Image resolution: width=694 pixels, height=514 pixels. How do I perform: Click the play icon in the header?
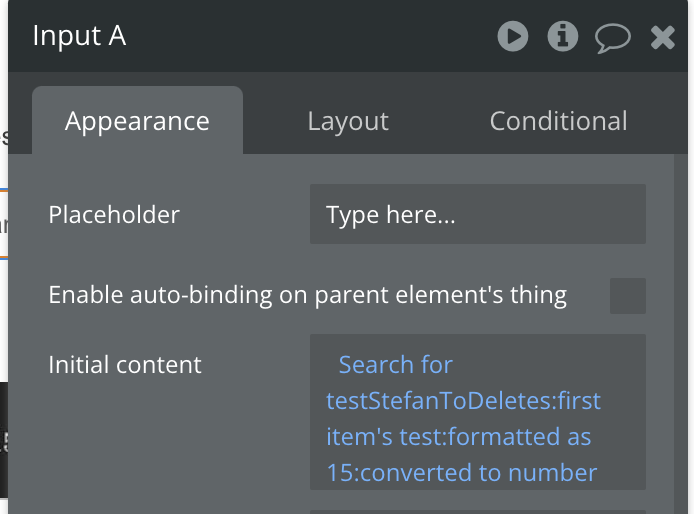tap(513, 37)
